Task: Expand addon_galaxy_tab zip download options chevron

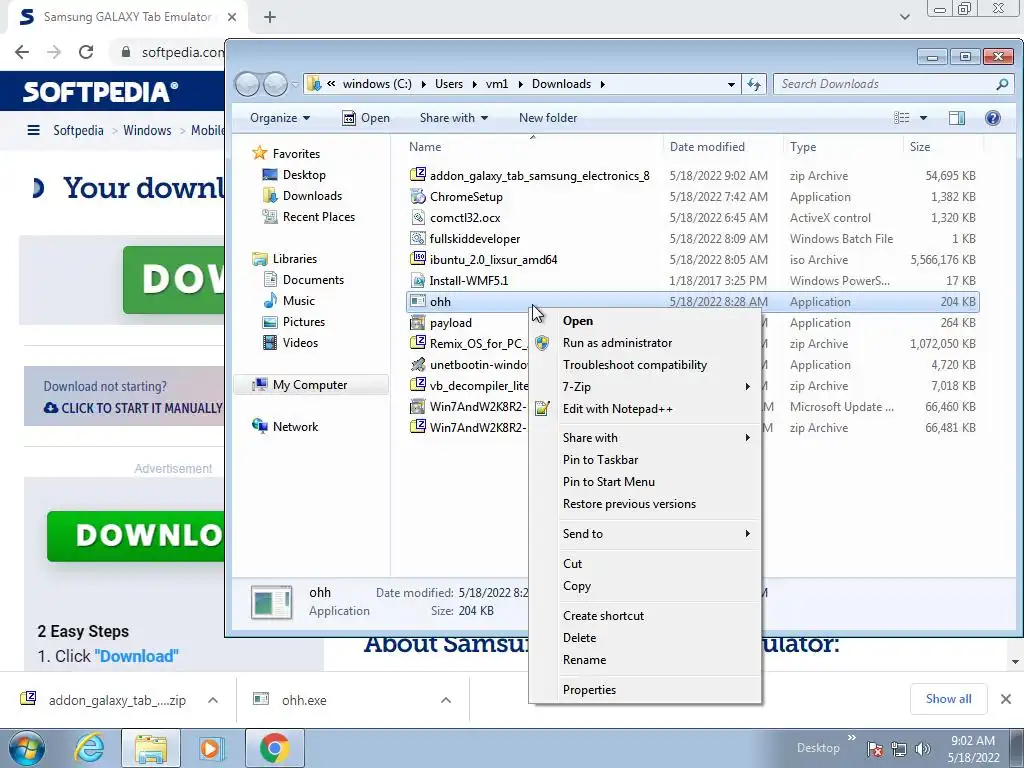Action: coord(213,699)
